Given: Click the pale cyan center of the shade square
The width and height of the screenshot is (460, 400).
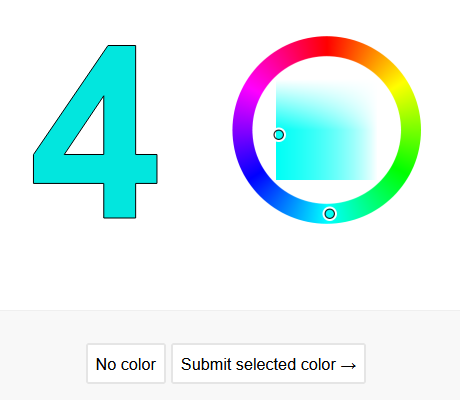Looking at the screenshot, I should click(327, 130).
